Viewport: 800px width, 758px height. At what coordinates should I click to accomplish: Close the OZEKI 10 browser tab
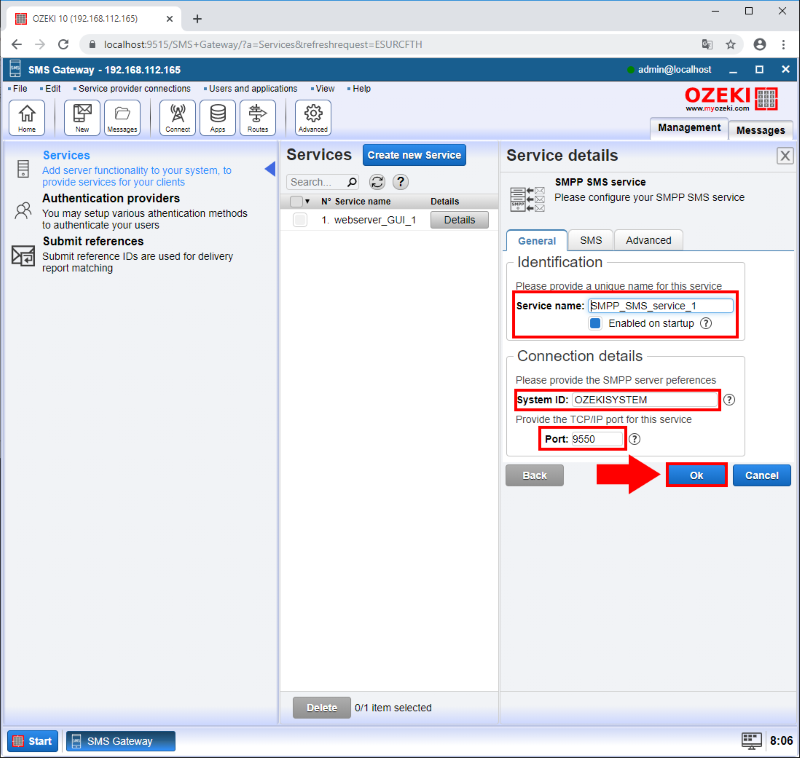click(170, 19)
